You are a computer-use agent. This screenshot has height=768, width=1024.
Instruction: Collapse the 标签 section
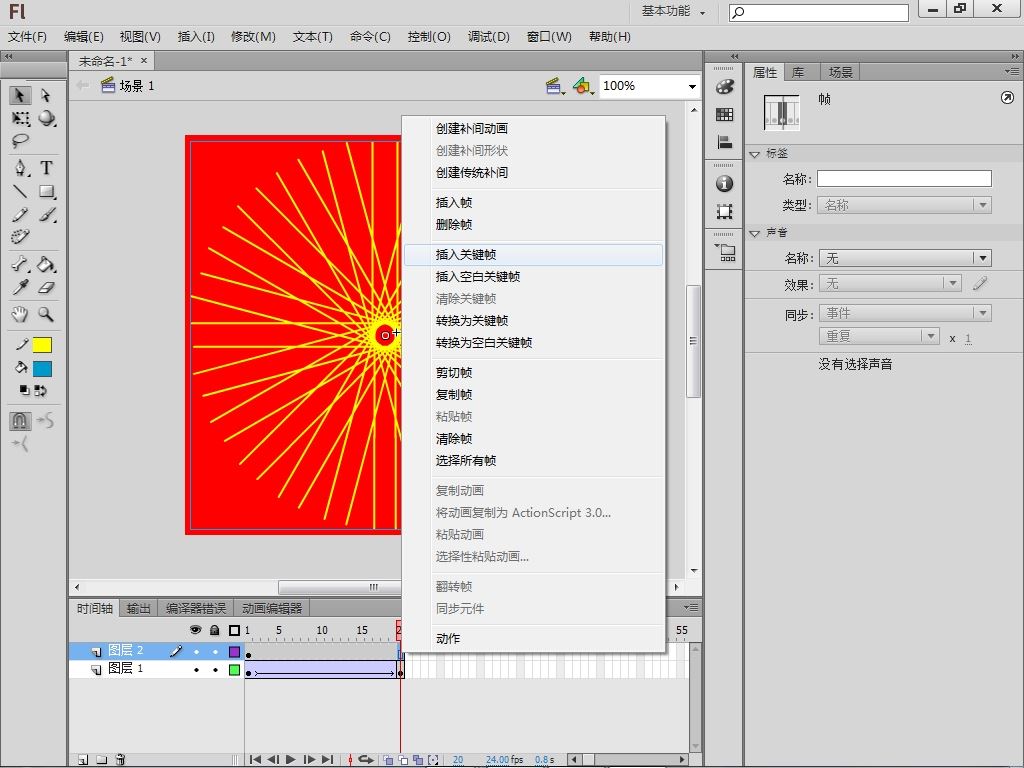(x=755, y=154)
